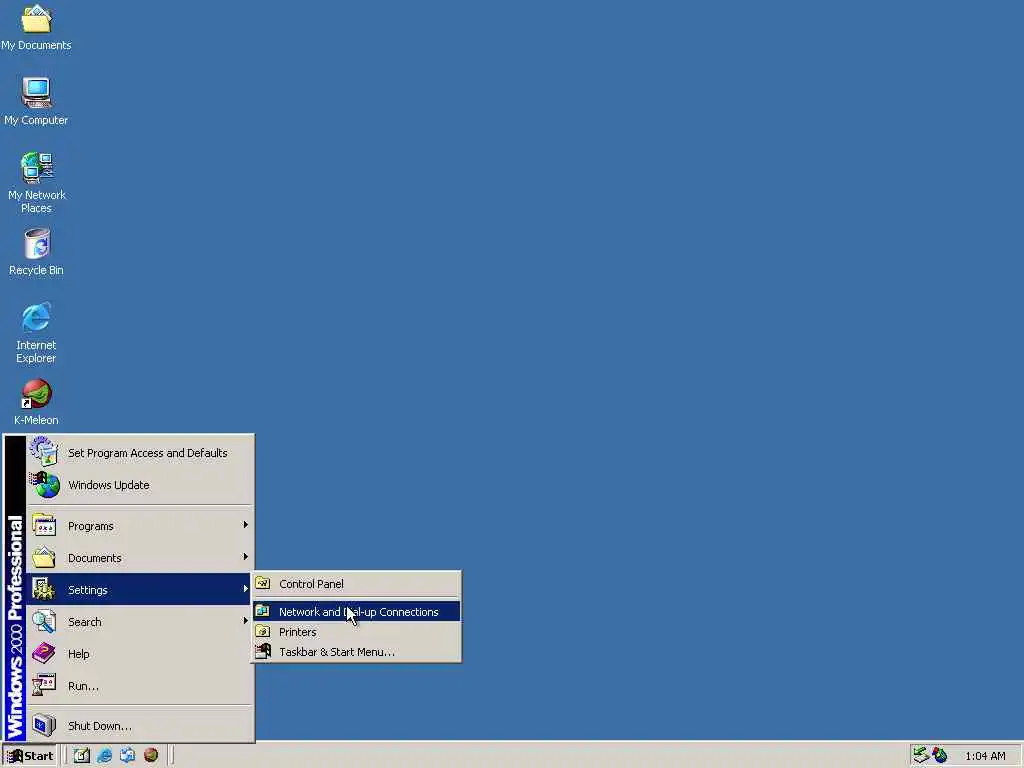Choose the Help menu entry

140,654
